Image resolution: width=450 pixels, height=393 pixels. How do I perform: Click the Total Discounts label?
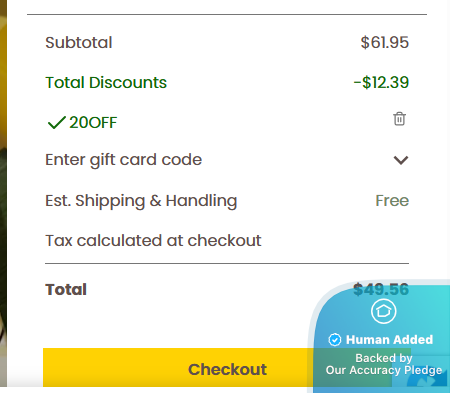106,82
